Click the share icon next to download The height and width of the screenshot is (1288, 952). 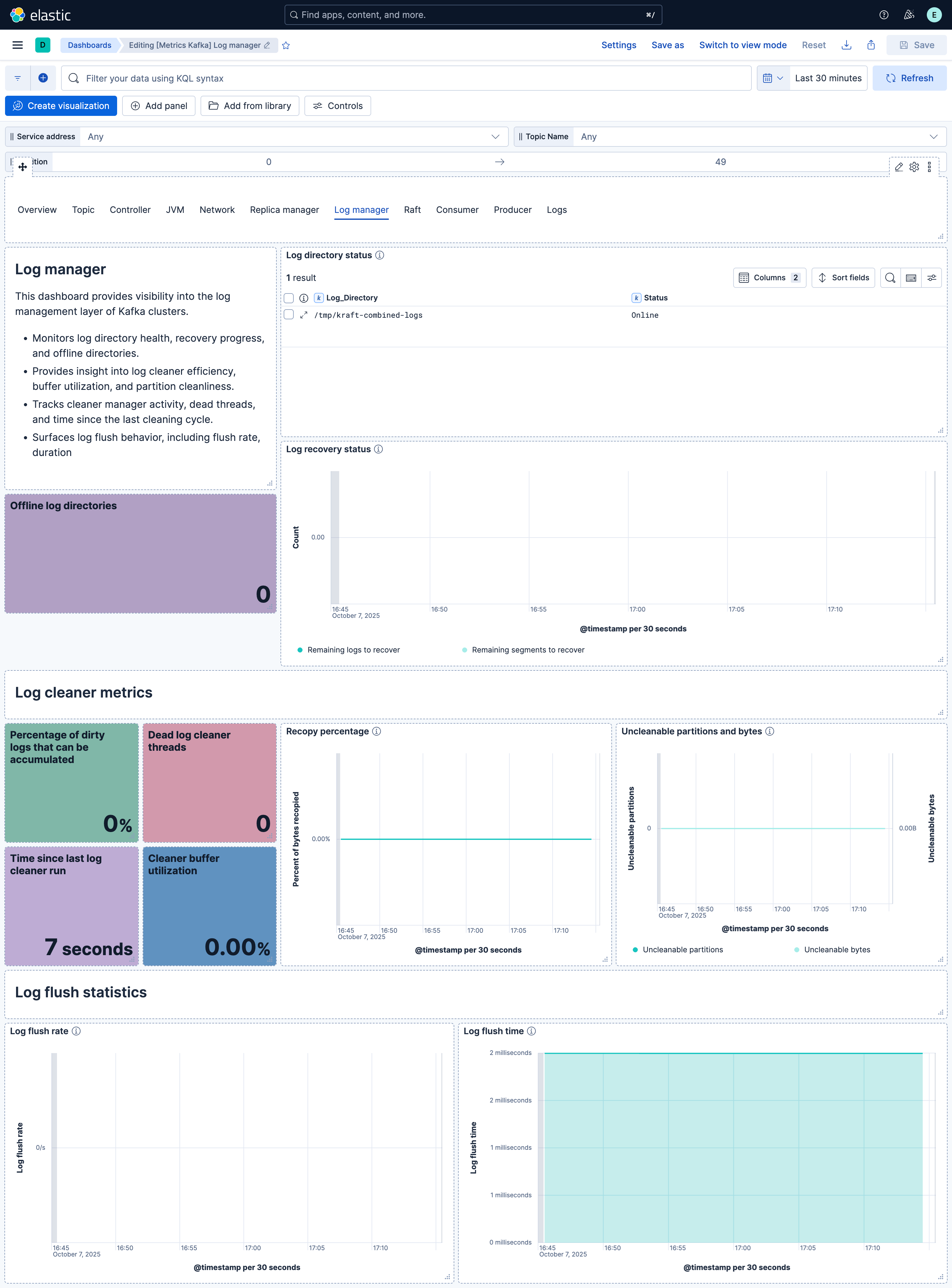871,45
